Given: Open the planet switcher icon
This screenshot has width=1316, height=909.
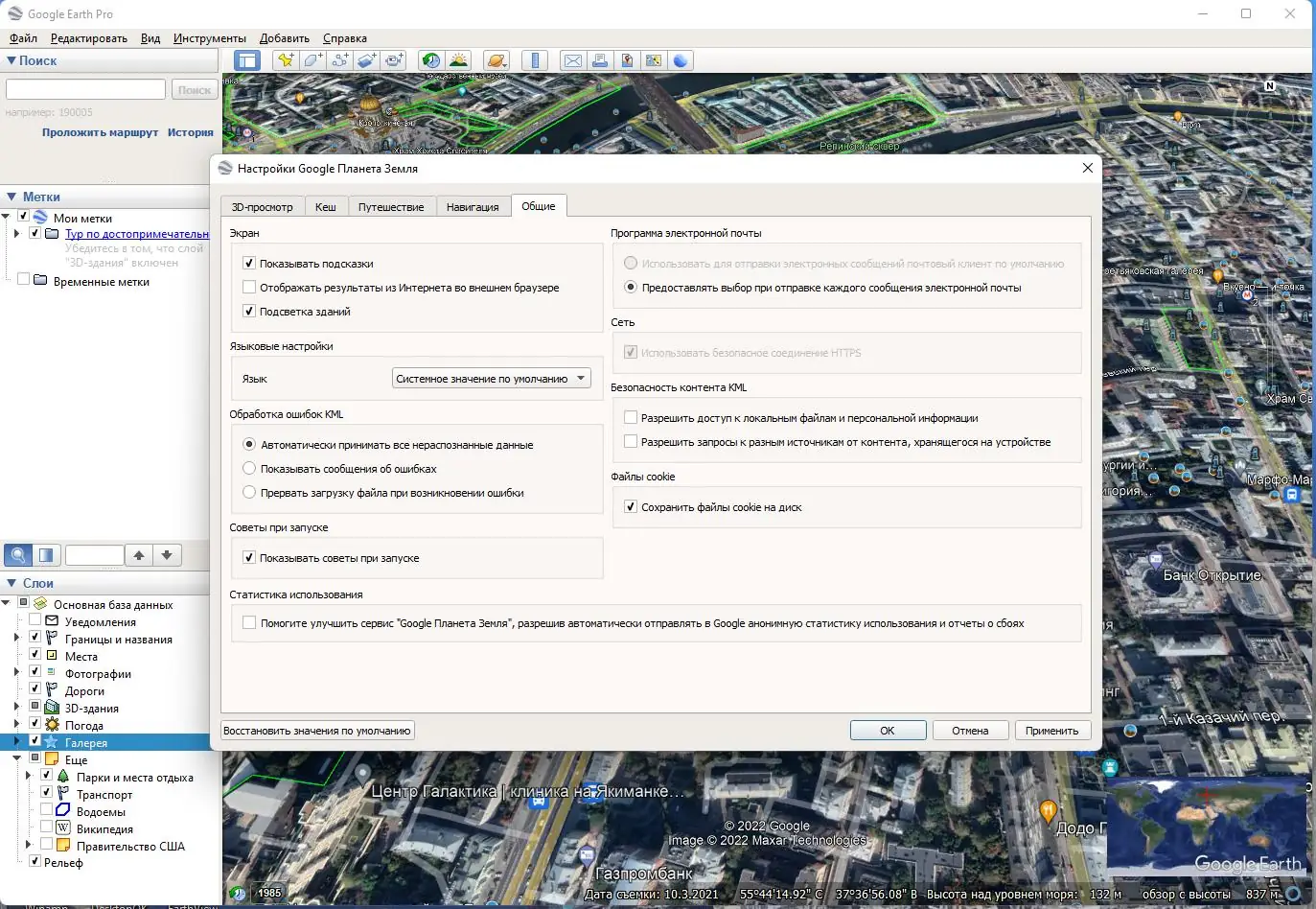Looking at the screenshot, I should [496, 60].
